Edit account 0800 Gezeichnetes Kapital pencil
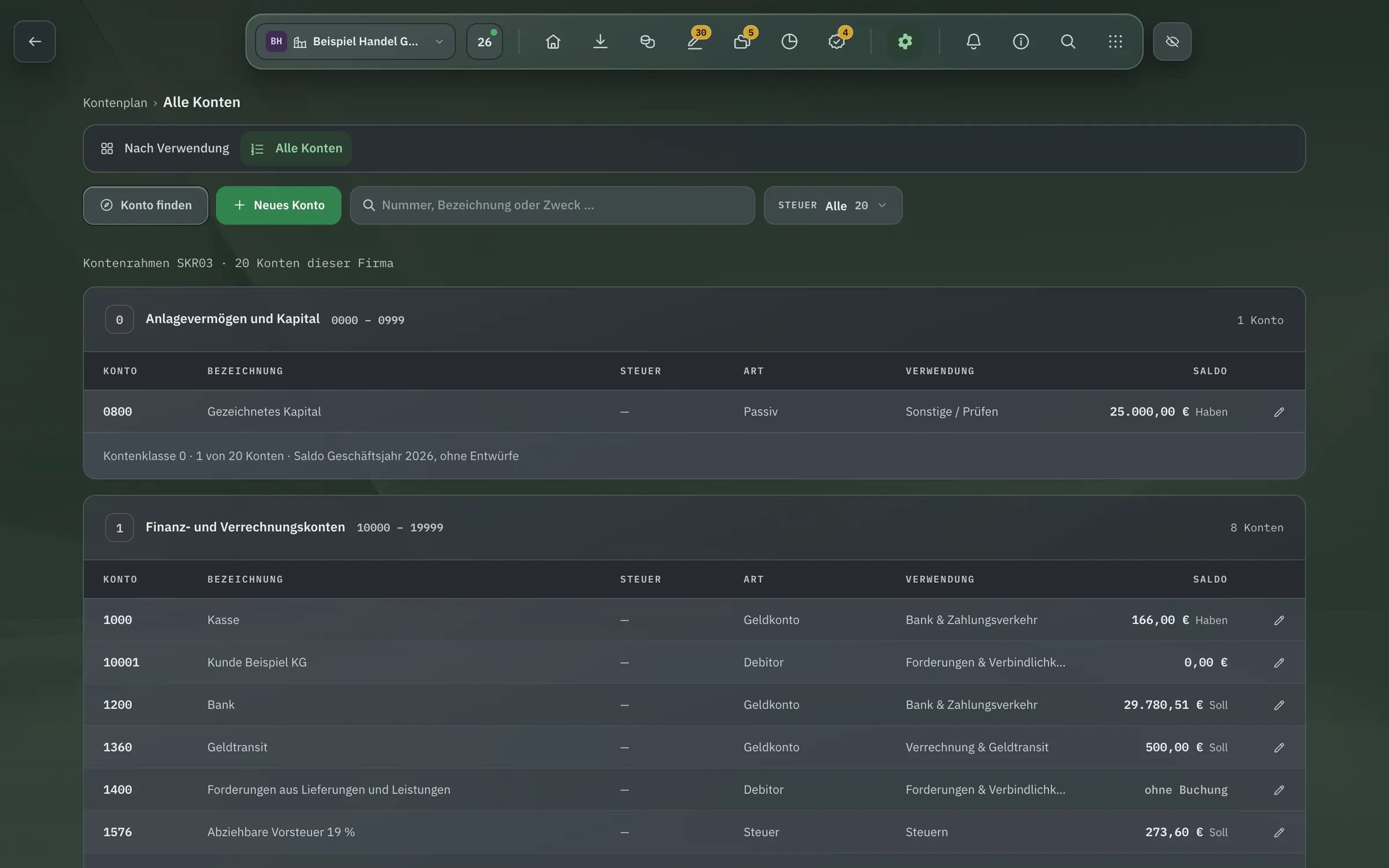This screenshot has width=1389, height=868. (1279, 411)
